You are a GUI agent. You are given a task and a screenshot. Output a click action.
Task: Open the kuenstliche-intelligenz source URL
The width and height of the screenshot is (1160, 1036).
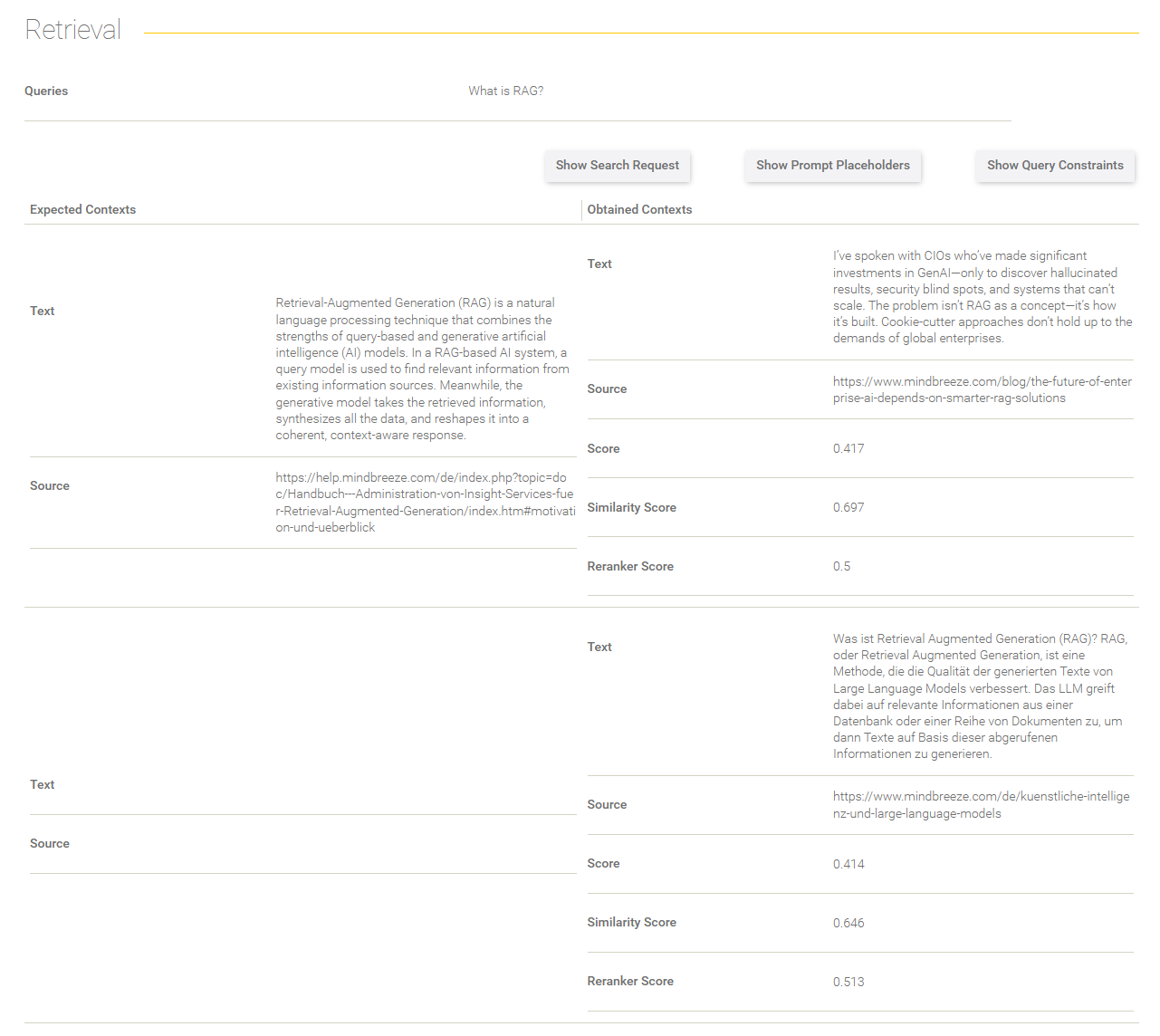pos(982,805)
